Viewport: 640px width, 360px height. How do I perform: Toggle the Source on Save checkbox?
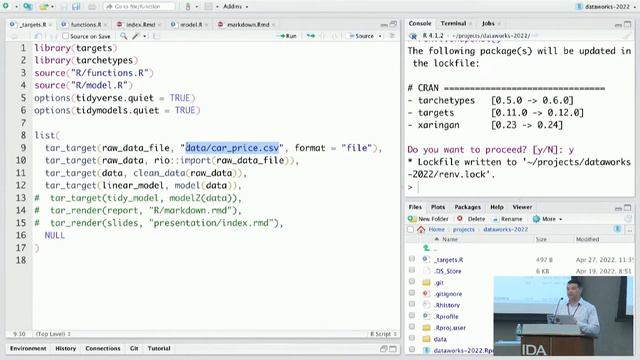click(65, 36)
